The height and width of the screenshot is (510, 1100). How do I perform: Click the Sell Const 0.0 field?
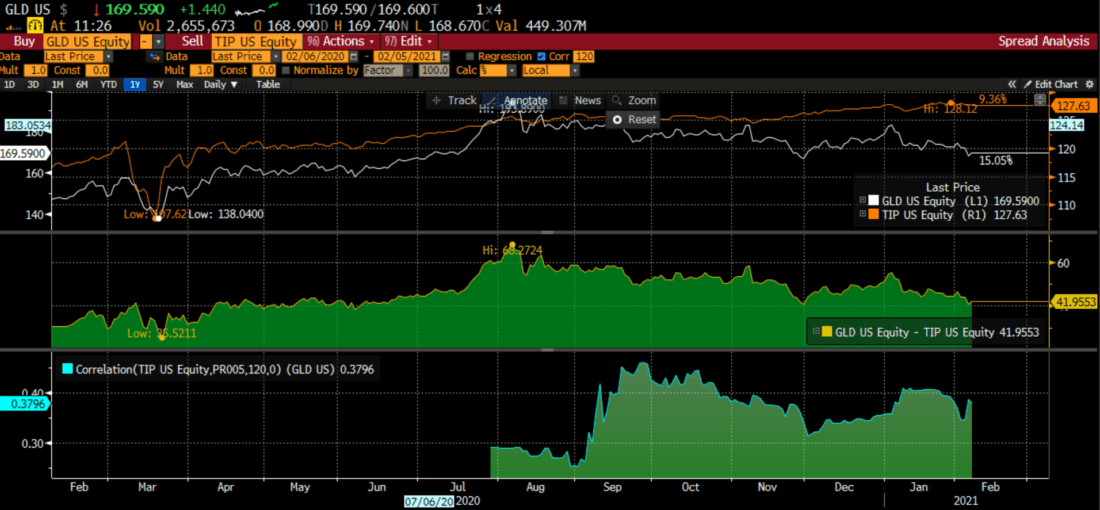click(x=266, y=70)
